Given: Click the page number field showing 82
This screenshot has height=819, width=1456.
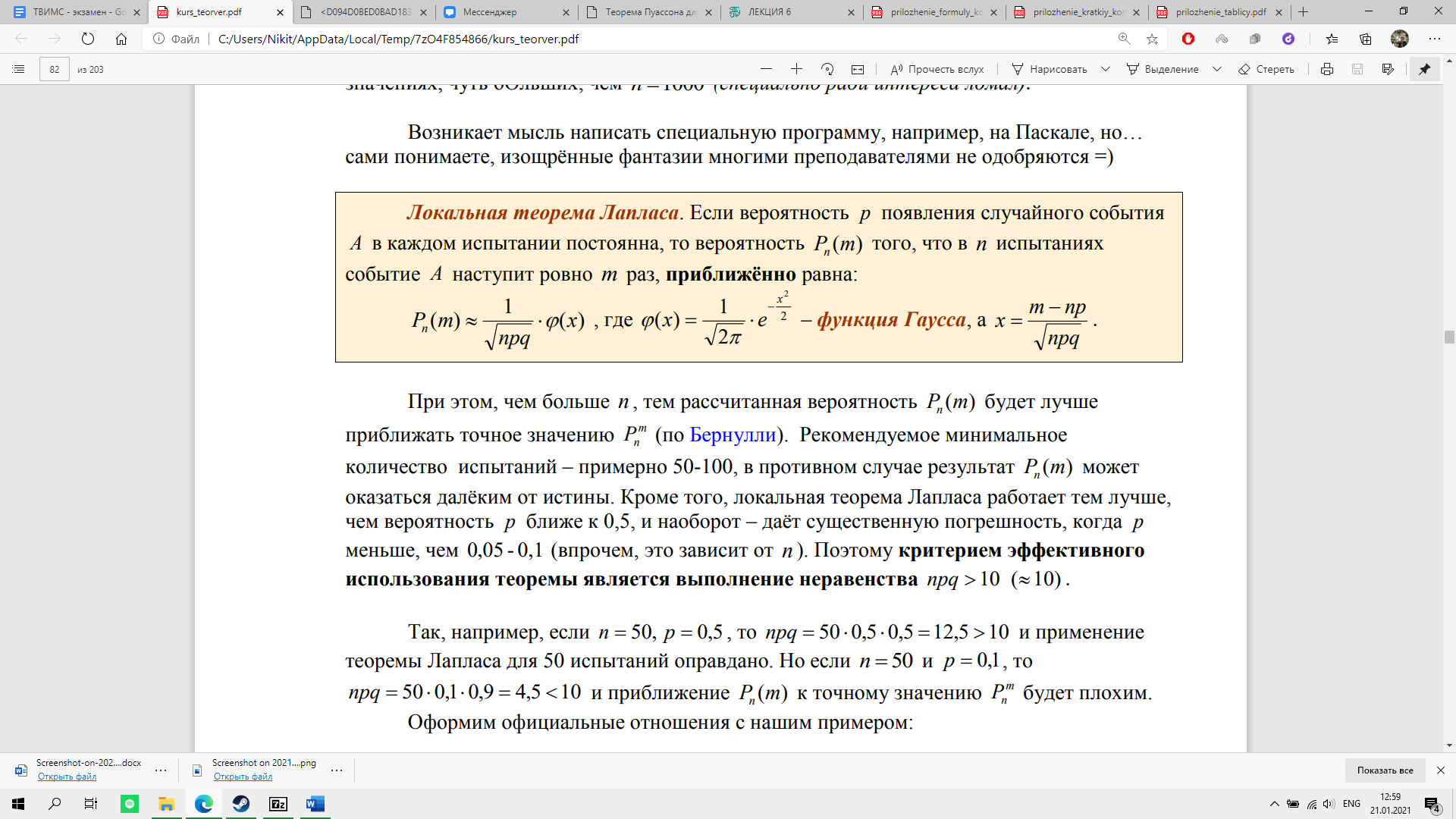Looking at the screenshot, I should tap(55, 69).
